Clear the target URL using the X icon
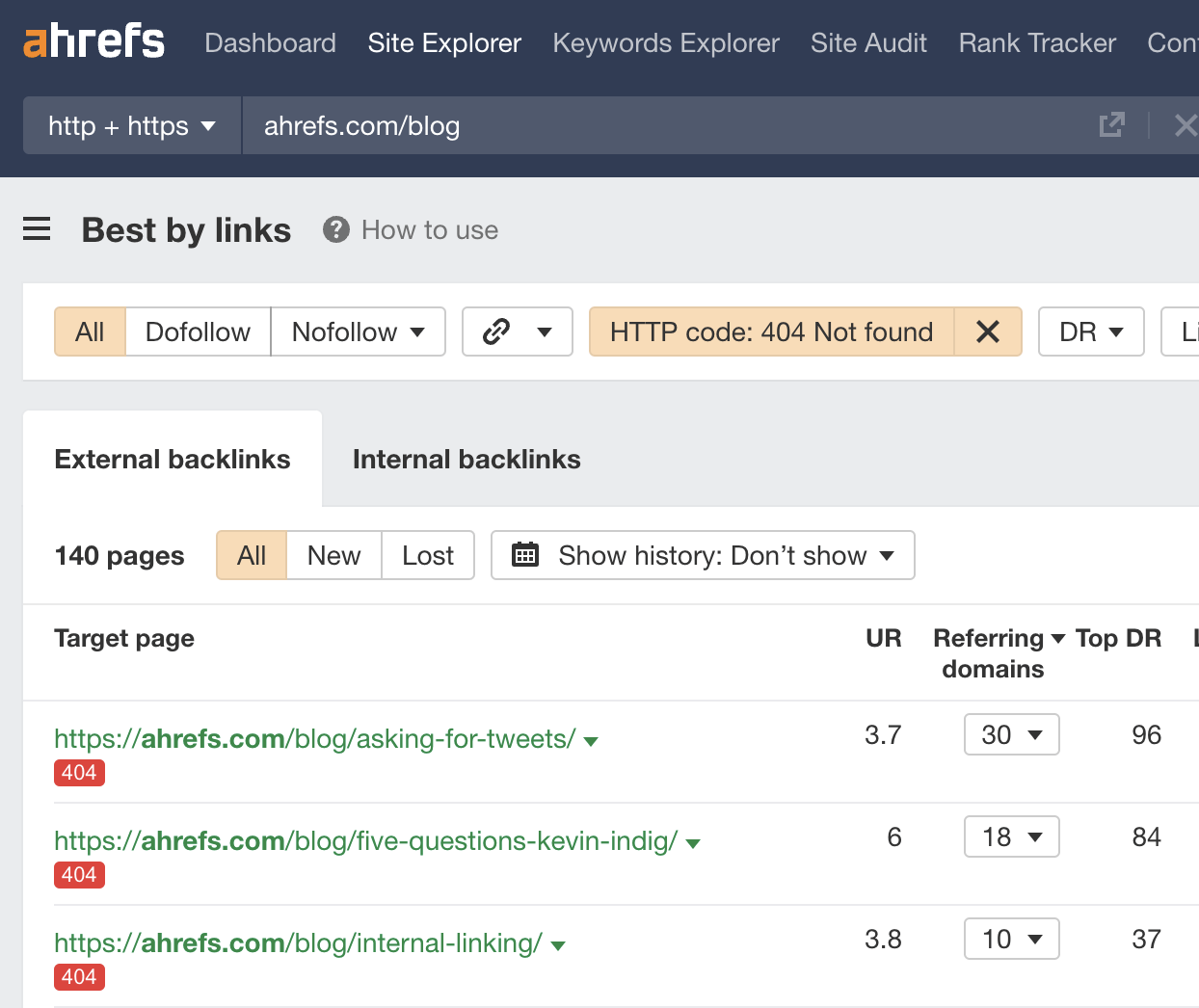Image resolution: width=1199 pixels, height=1008 pixels. [1185, 125]
